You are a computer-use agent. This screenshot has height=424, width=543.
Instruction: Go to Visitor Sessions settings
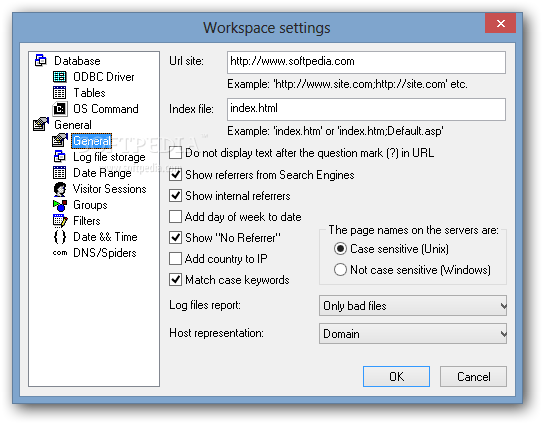[x=109, y=189]
